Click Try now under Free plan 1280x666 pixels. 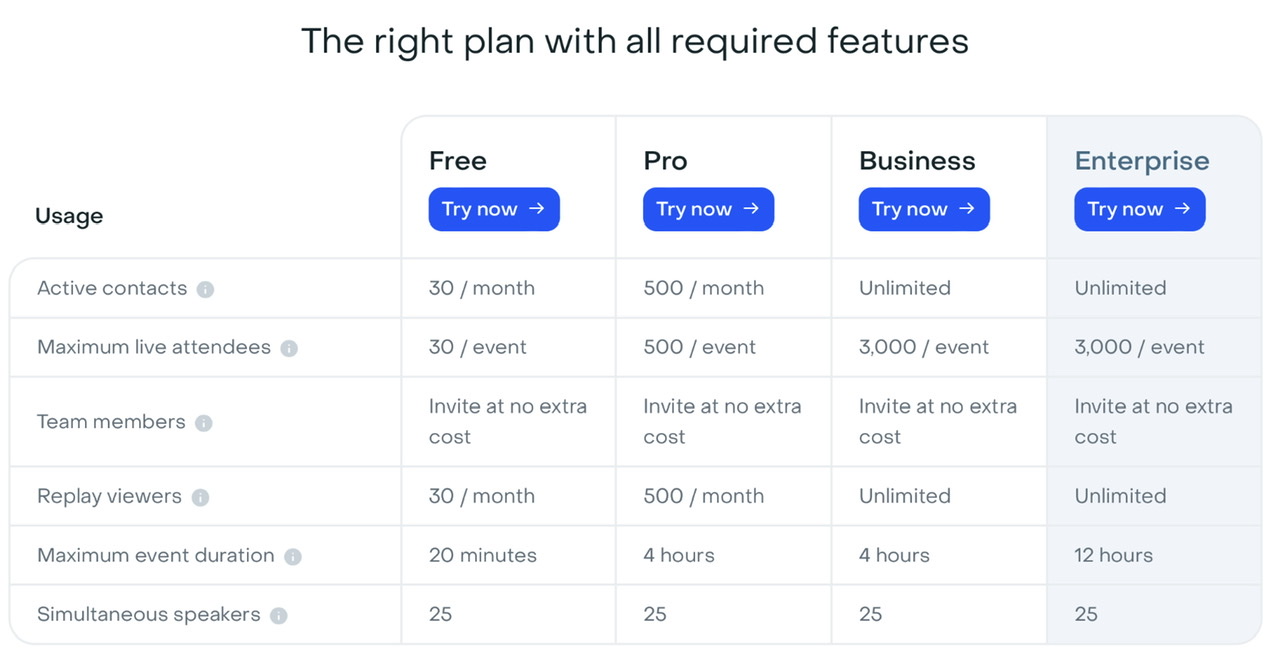(494, 209)
